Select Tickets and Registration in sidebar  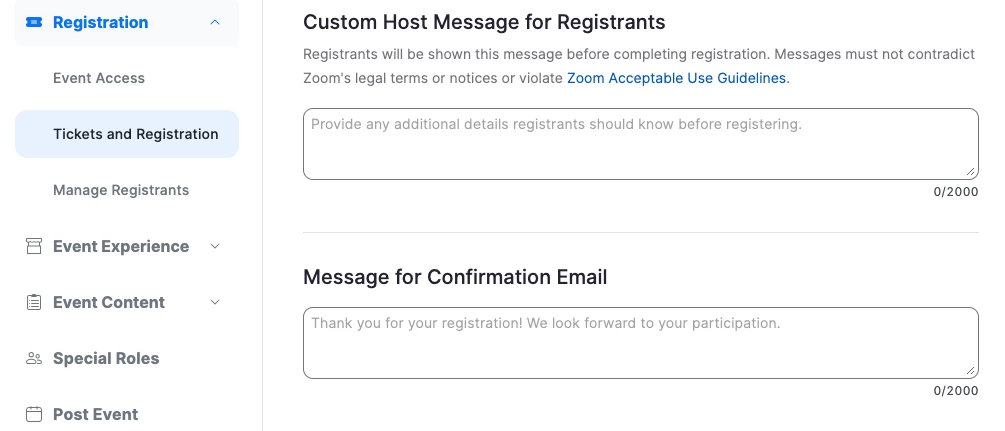(x=135, y=134)
